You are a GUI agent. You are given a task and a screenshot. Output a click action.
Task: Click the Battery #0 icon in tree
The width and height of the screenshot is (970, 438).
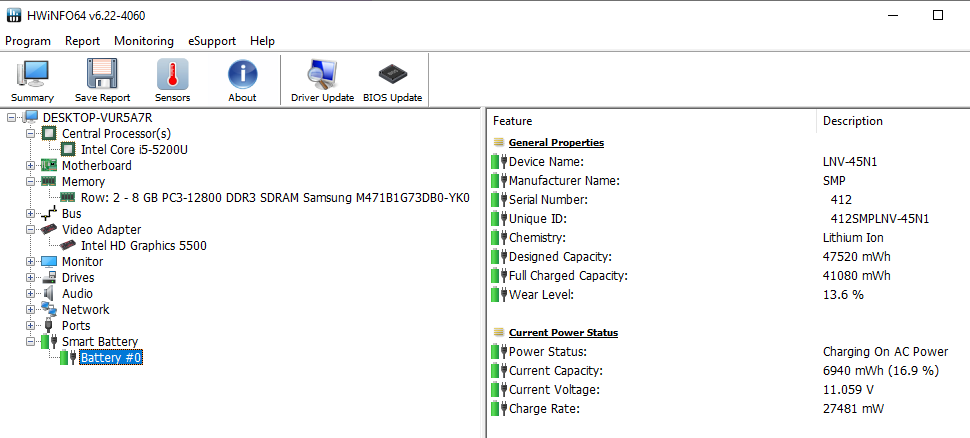coord(68,358)
